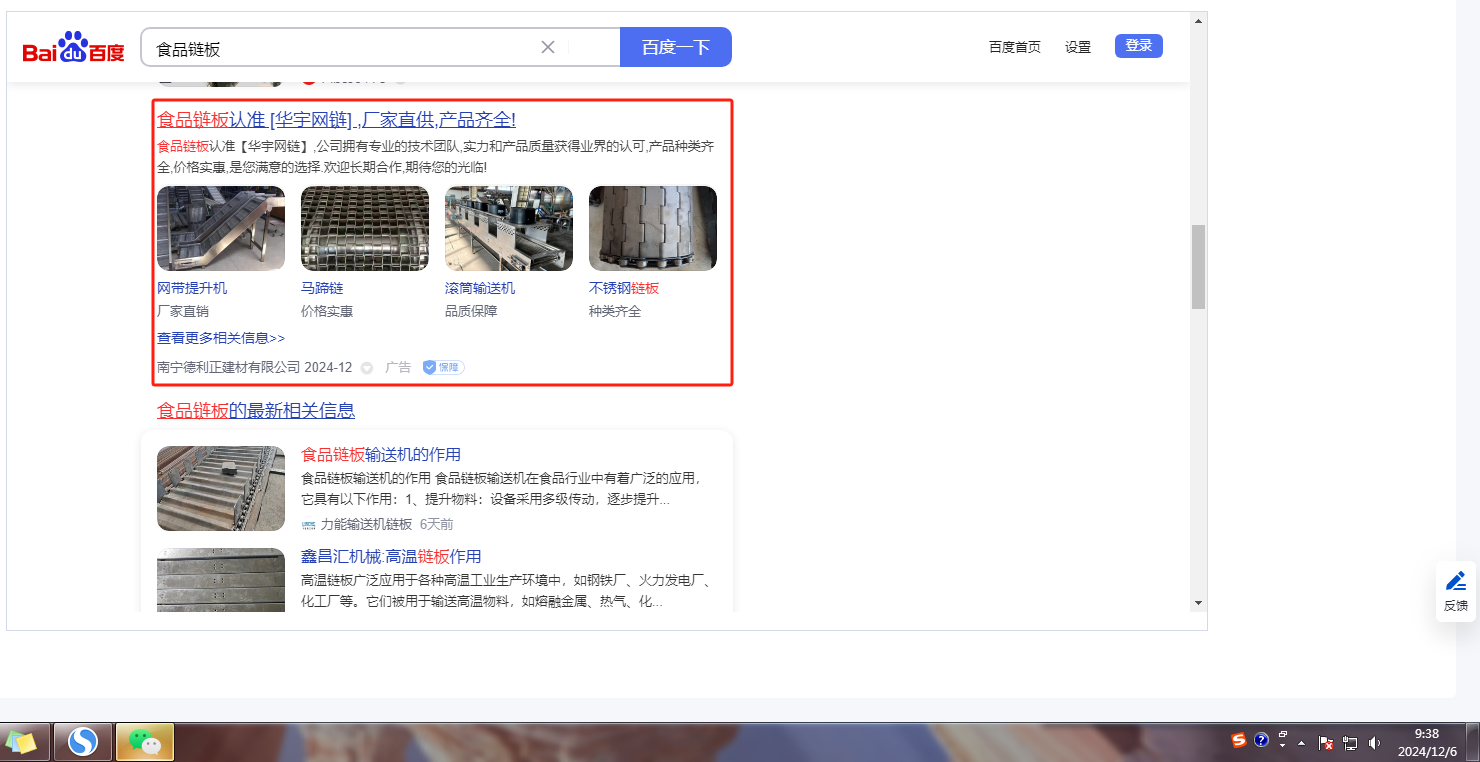Click the network connection tray icon
This screenshot has width=1480, height=762.
tap(1350, 743)
